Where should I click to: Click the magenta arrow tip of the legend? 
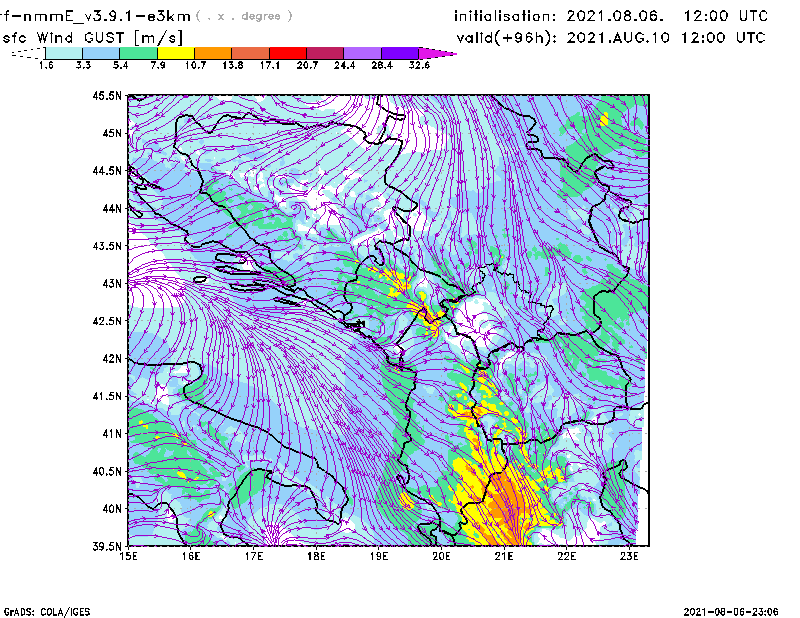click(437, 53)
